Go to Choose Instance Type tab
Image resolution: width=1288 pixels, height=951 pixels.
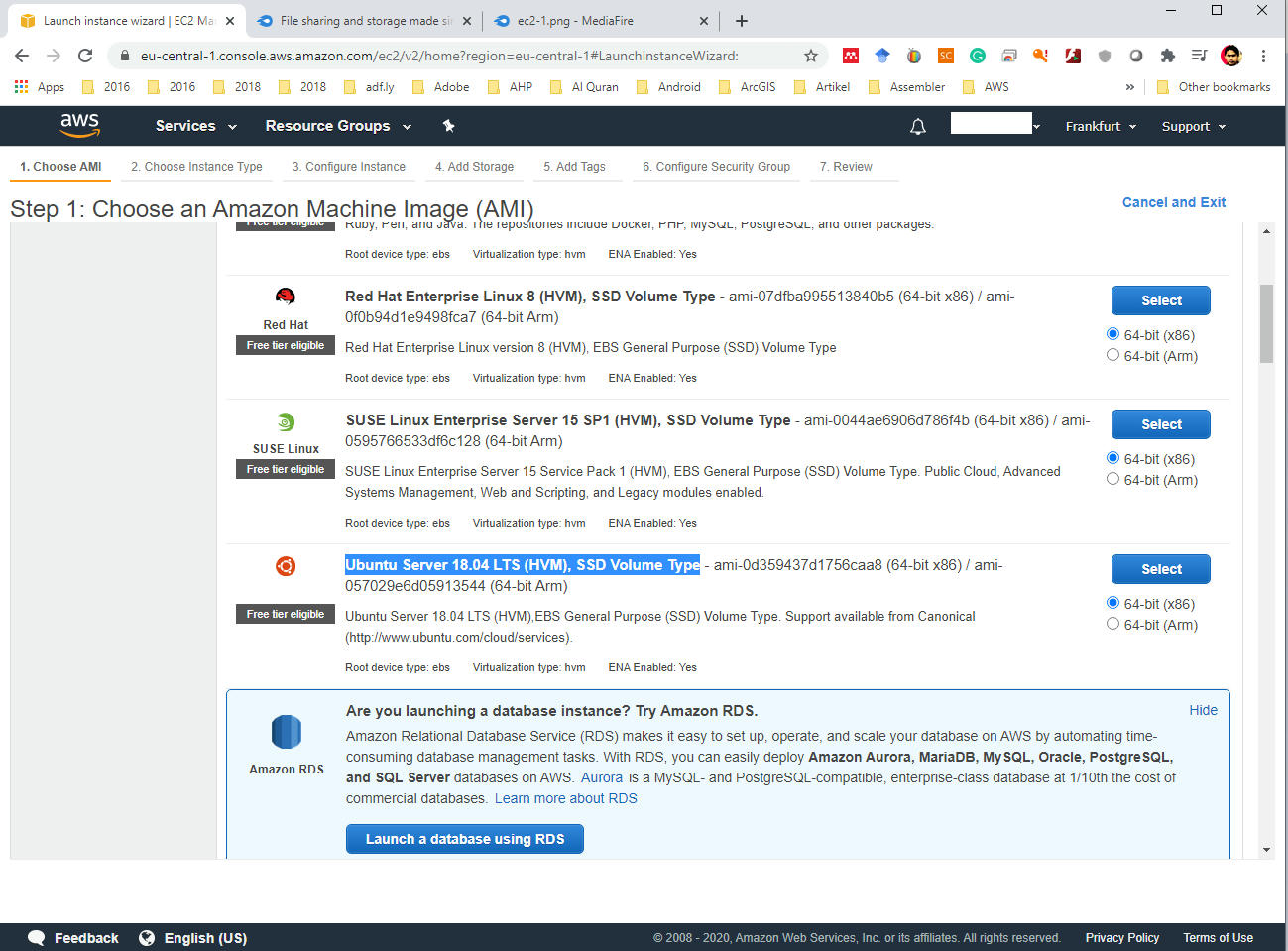196,167
